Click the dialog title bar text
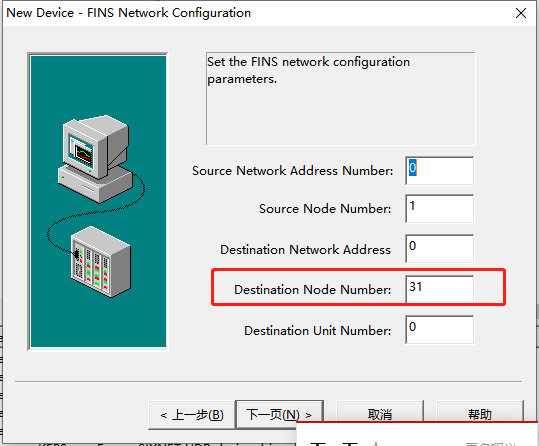Image resolution: width=539 pixels, height=446 pixels. 129,13
